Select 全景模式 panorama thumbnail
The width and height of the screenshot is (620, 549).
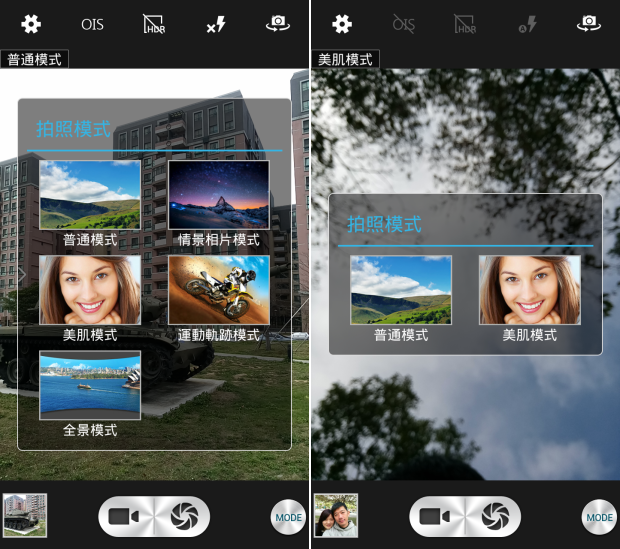tap(90, 385)
